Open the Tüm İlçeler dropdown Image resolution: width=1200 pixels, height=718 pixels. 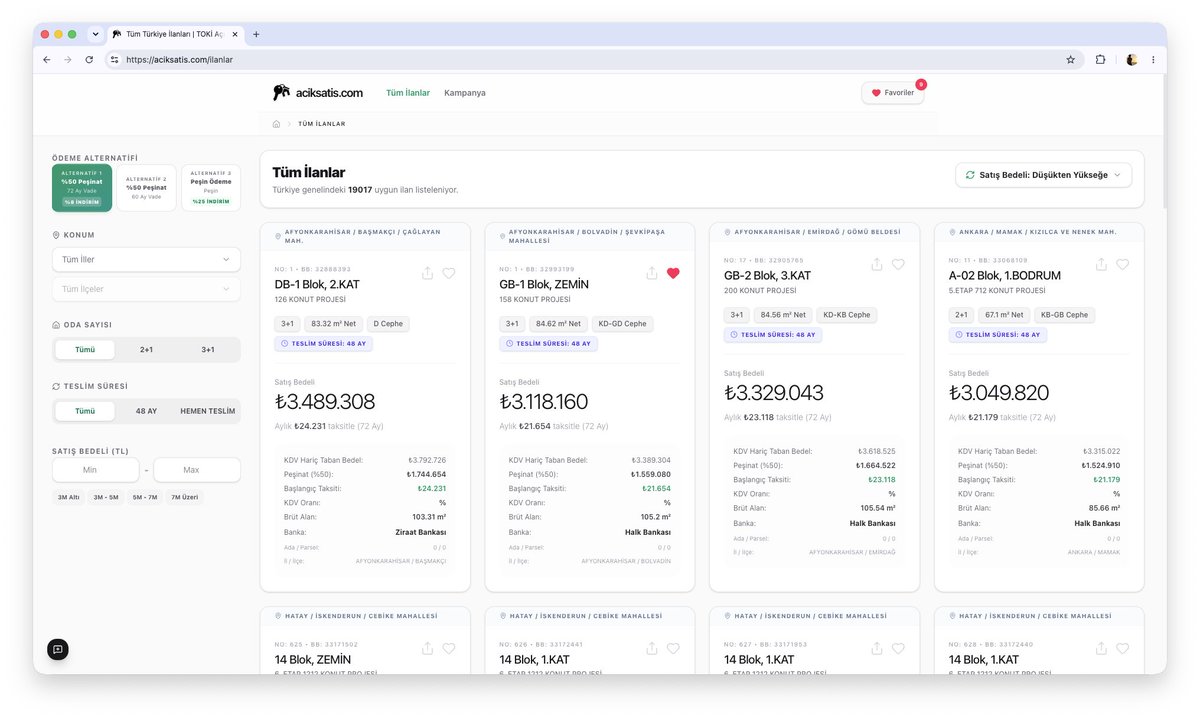(x=146, y=289)
